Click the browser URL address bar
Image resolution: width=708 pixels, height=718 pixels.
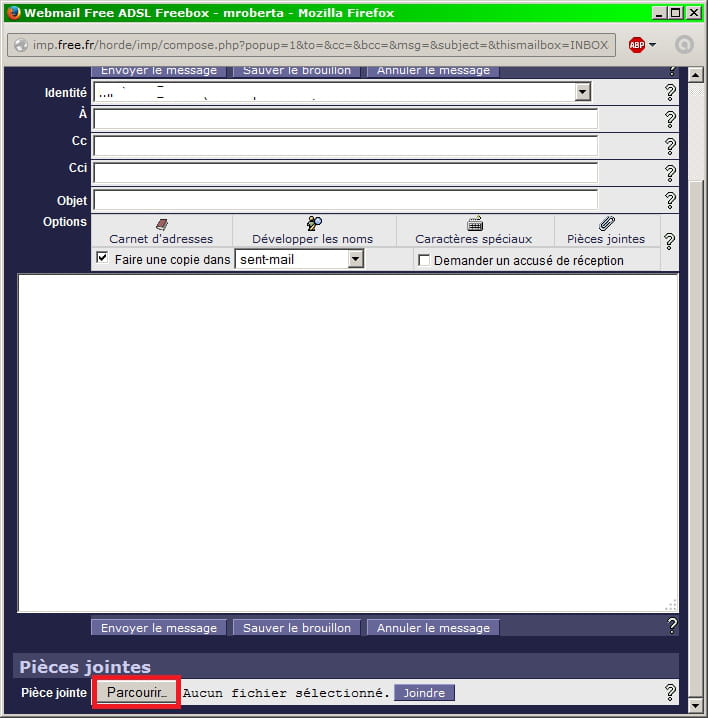(x=311, y=45)
